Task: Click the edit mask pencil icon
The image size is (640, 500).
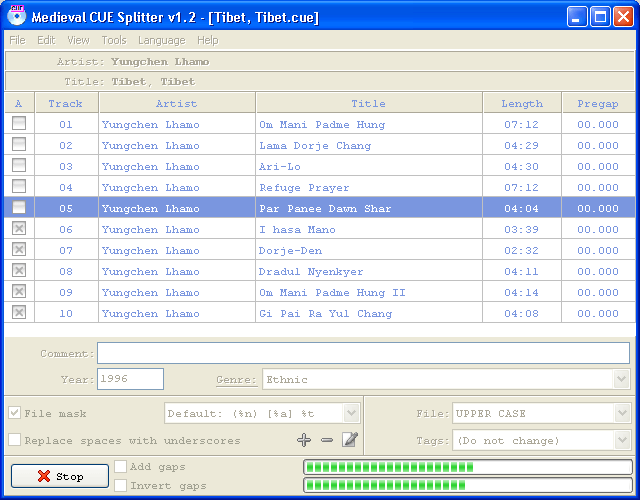Action: 349,440
